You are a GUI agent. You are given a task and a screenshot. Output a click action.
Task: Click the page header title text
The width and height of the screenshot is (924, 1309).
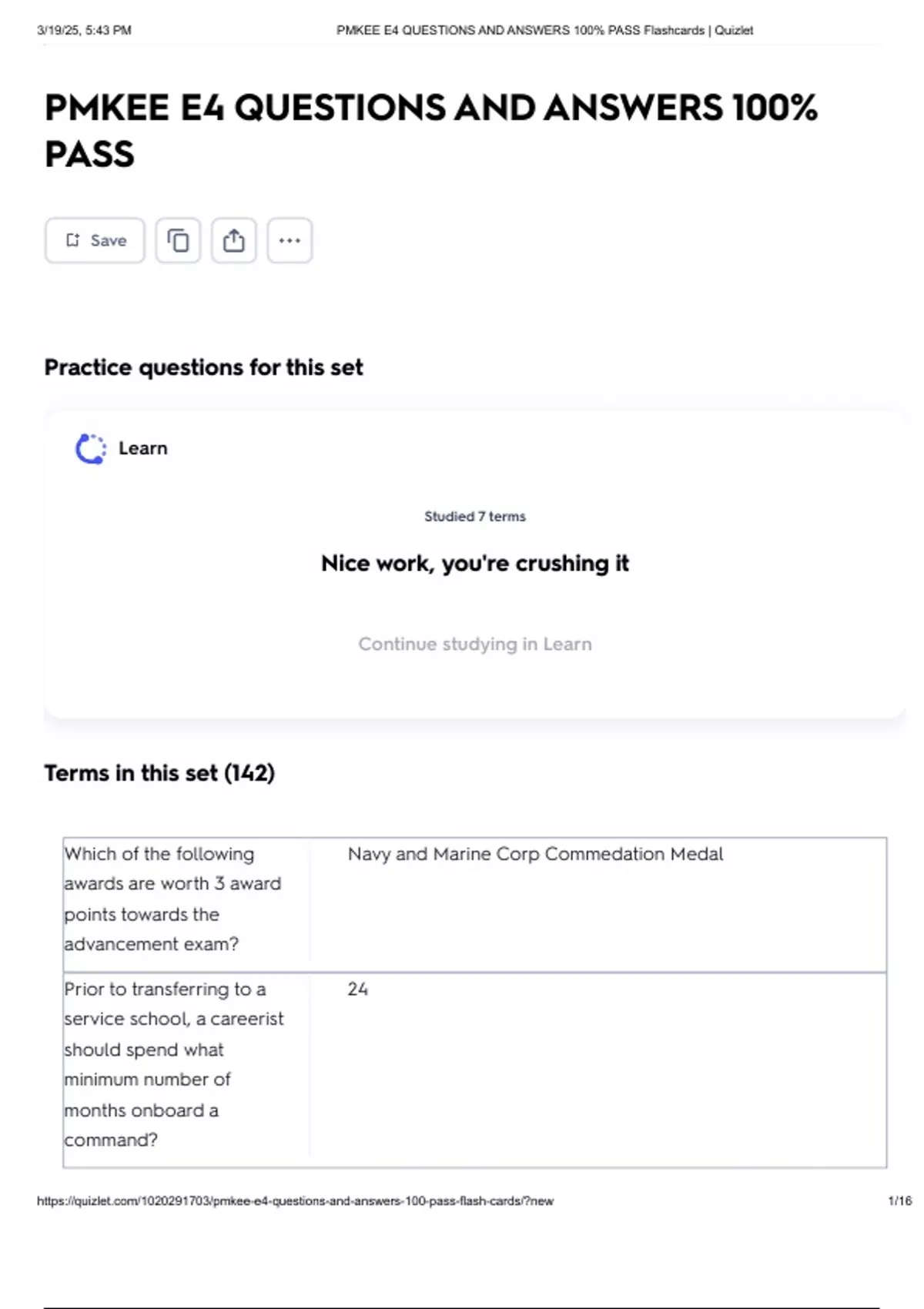tap(544, 30)
